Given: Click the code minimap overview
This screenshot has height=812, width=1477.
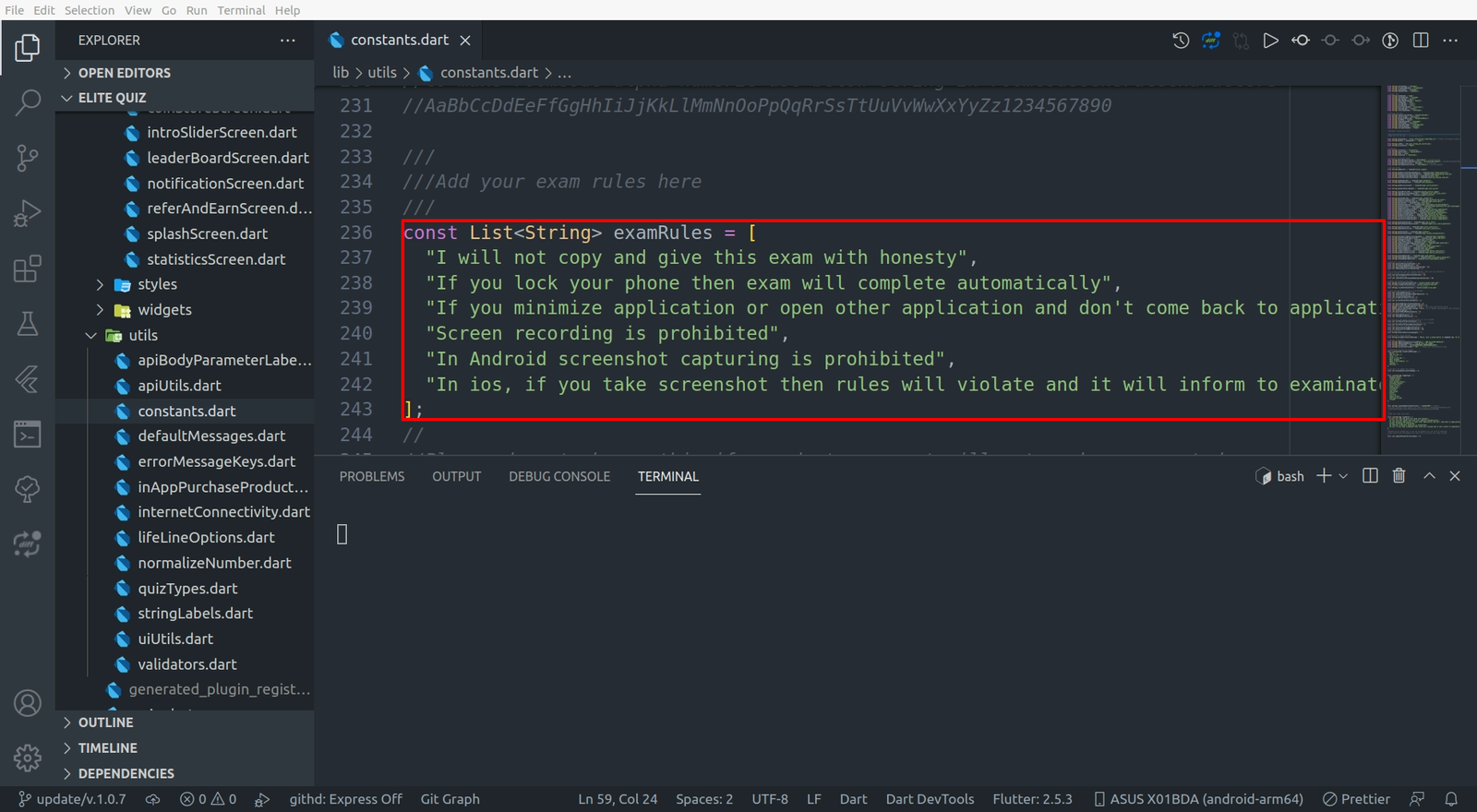Looking at the screenshot, I should tap(1422, 258).
